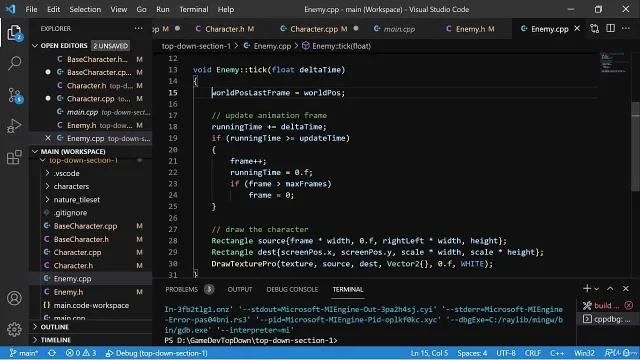Open main.code-workspace in the file tree
This screenshot has height=360, width=640.
pos(91,305)
